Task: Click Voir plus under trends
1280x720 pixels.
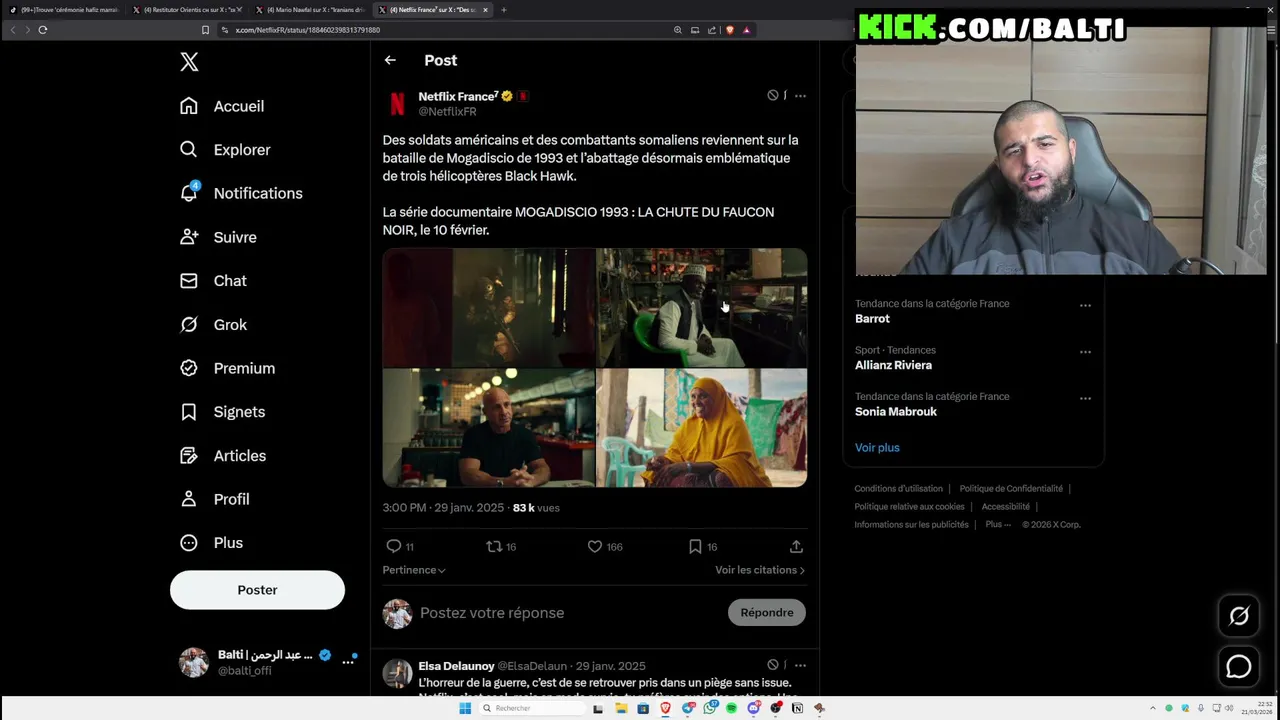Action: click(877, 448)
